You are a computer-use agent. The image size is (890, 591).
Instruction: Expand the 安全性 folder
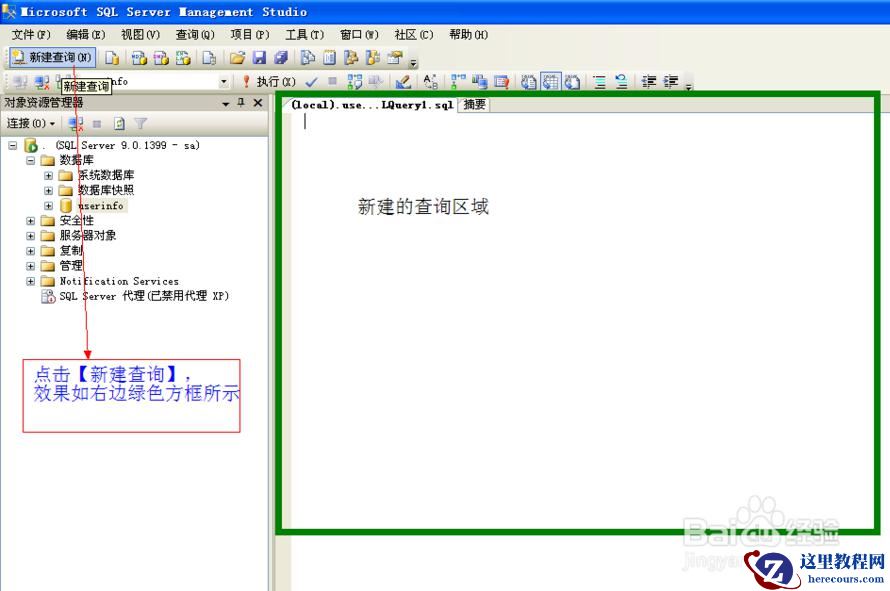pos(31,221)
